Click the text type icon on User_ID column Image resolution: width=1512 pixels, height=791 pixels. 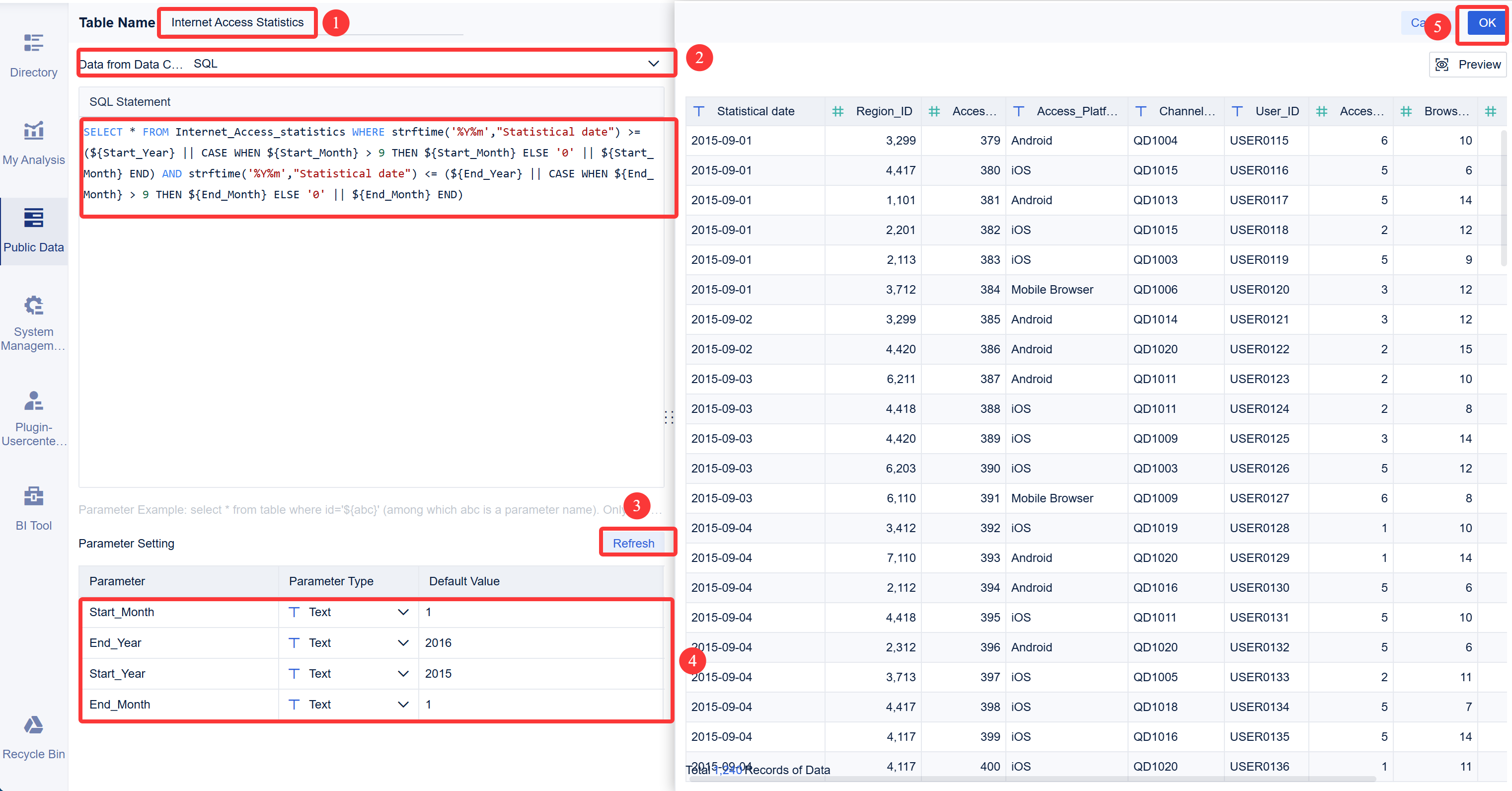tap(1237, 111)
